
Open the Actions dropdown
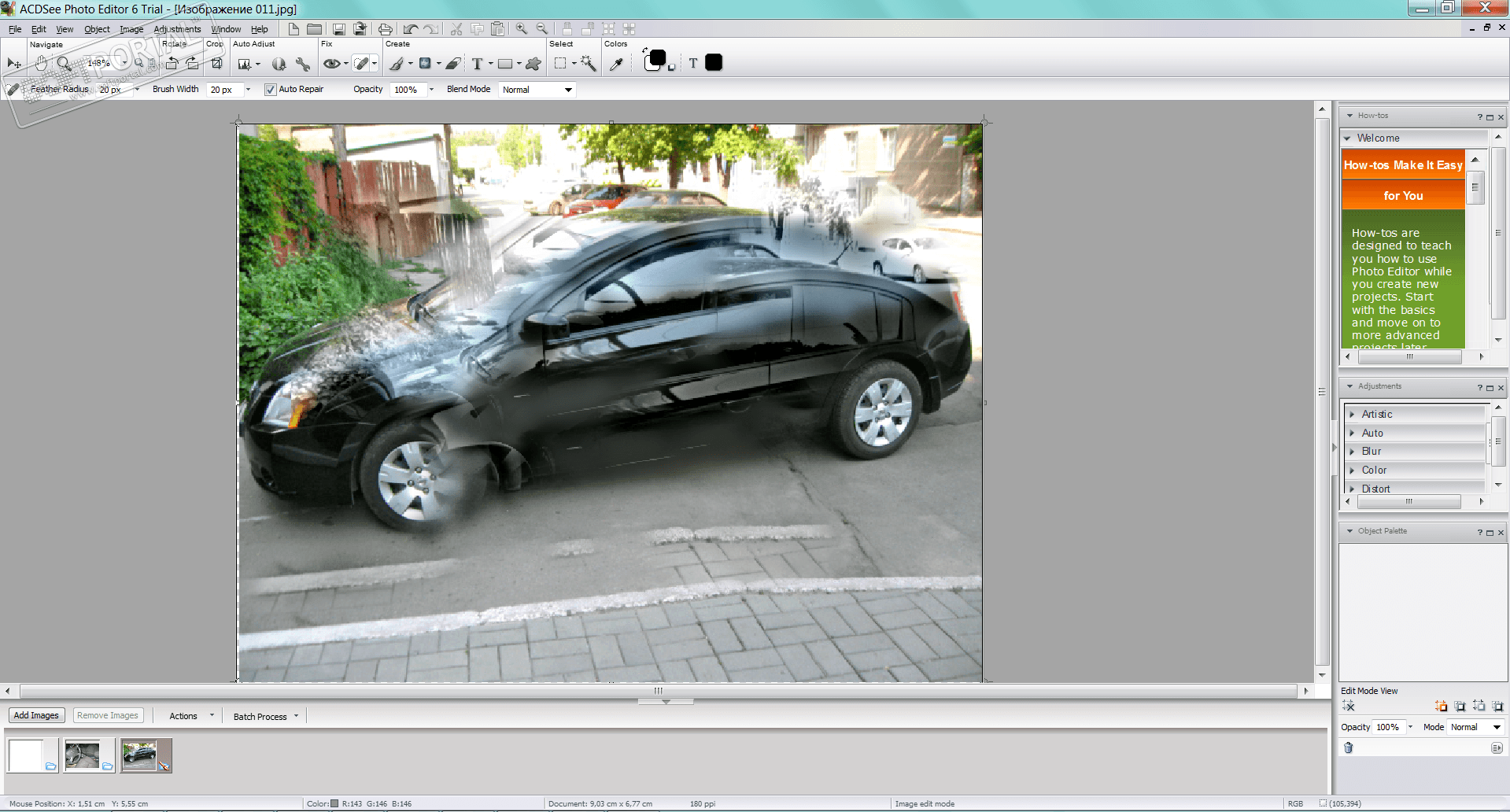click(x=191, y=716)
